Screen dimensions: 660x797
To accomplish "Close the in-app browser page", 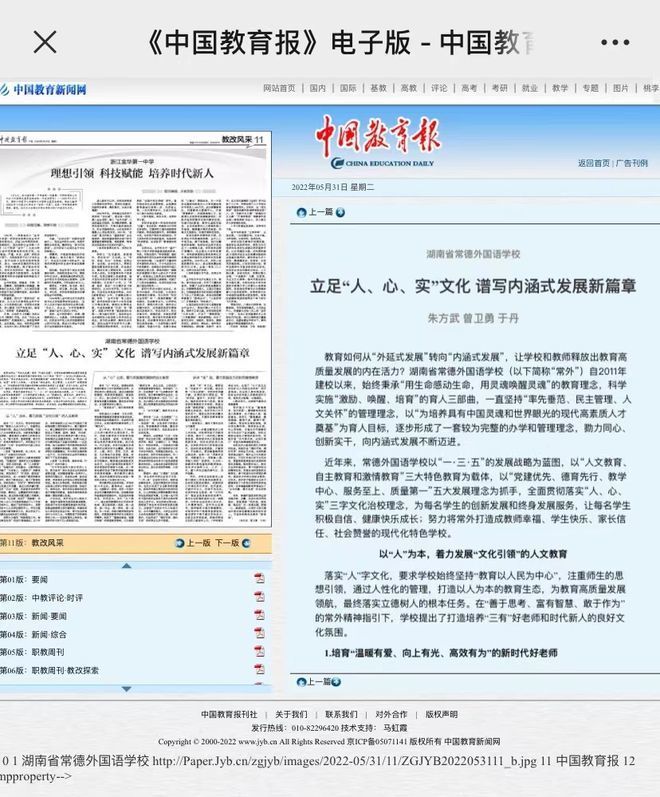I will 45,42.
